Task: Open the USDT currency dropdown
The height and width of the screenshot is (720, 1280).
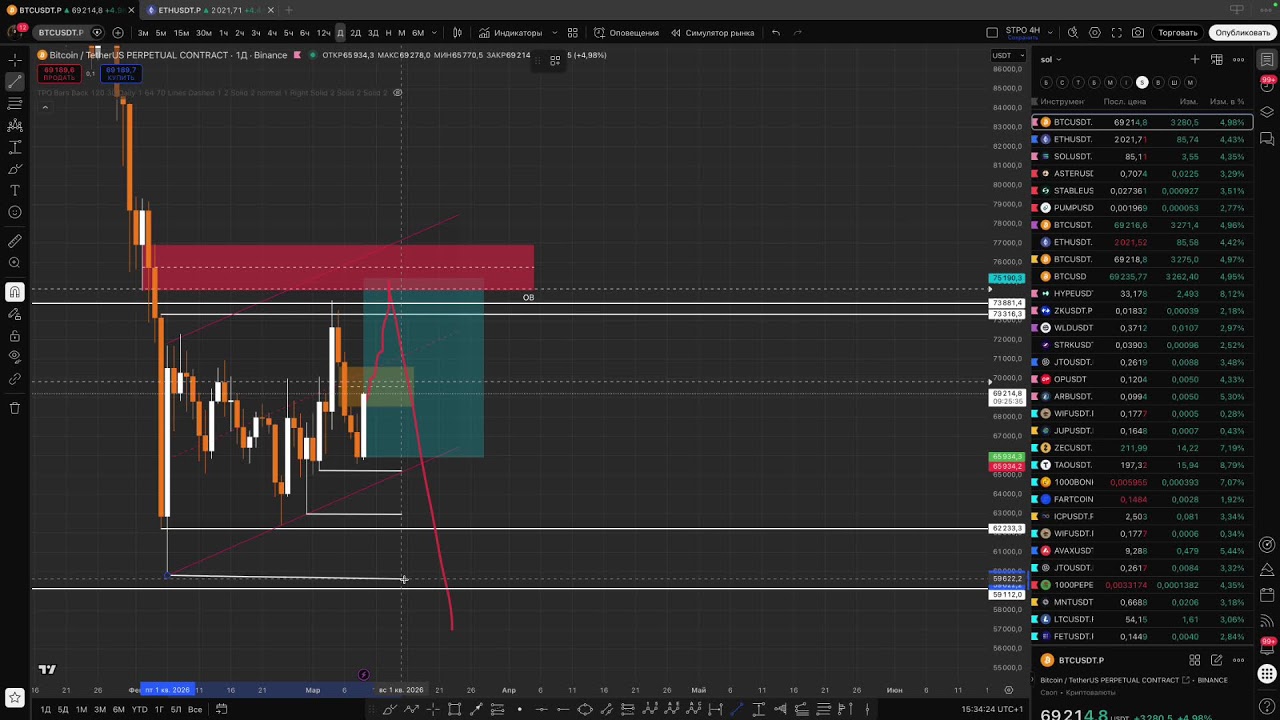Action: point(1006,55)
